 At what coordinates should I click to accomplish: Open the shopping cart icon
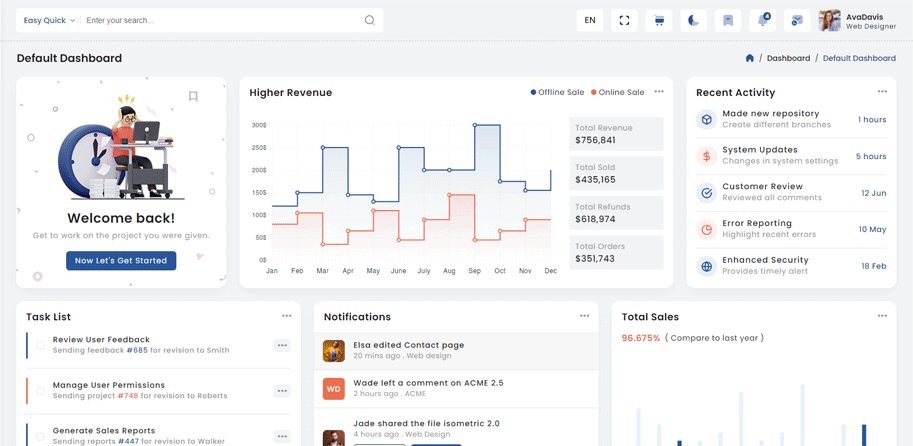click(x=659, y=20)
